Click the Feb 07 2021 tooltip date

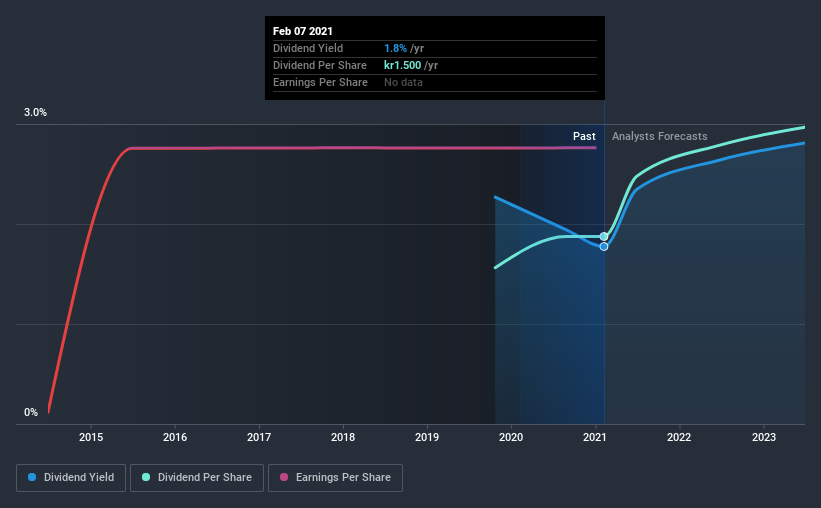[303, 31]
